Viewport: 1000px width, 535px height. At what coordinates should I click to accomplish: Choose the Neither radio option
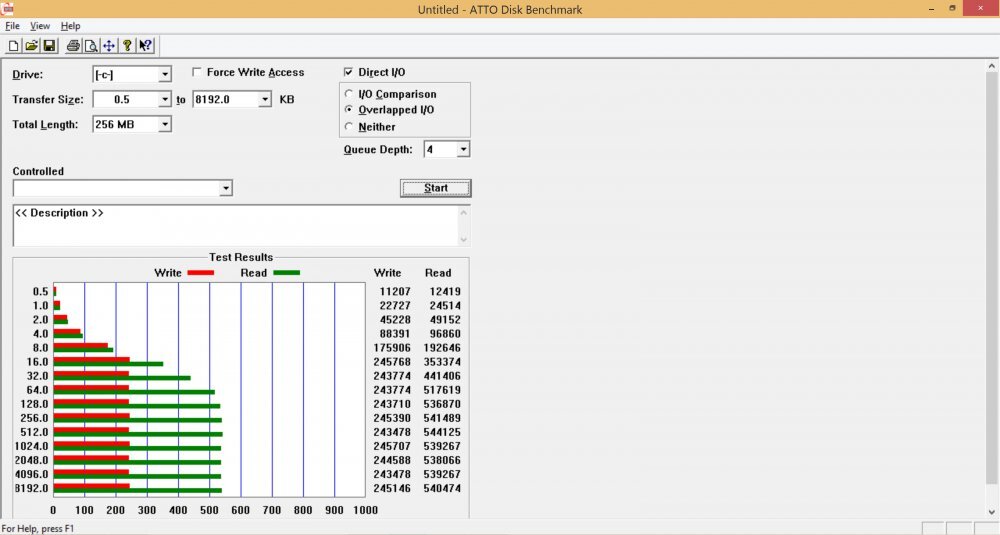tap(349, 127)
